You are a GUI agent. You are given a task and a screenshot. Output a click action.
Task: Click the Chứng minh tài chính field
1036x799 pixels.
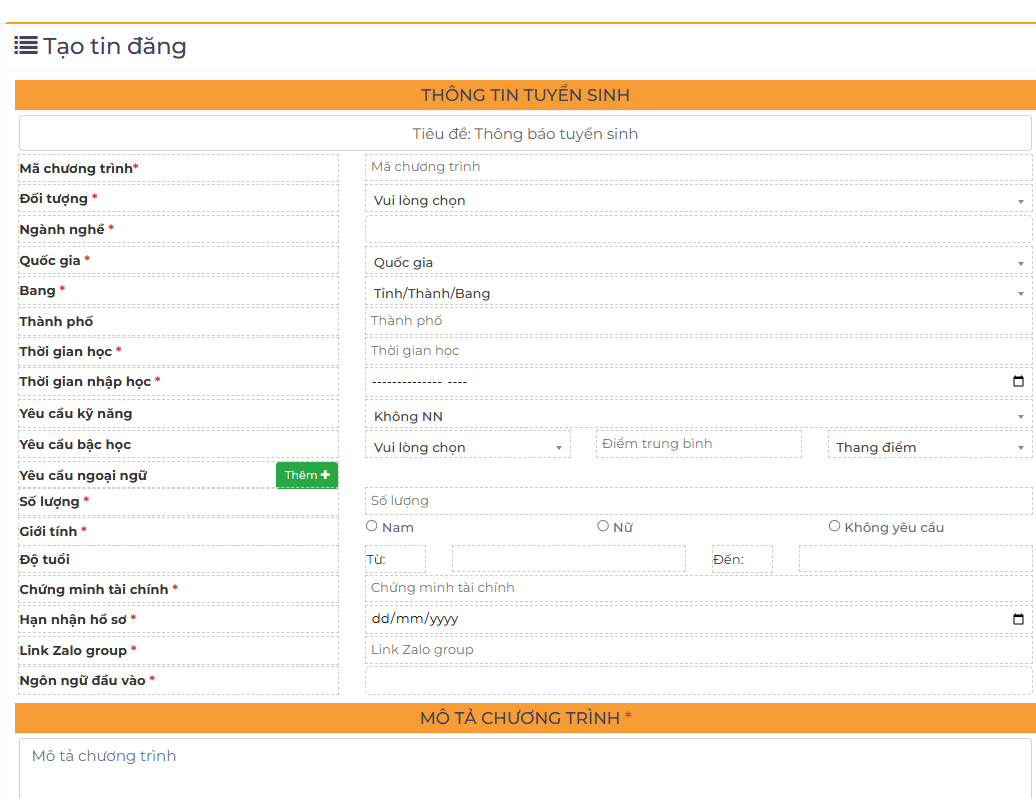(x=698, y=588)
